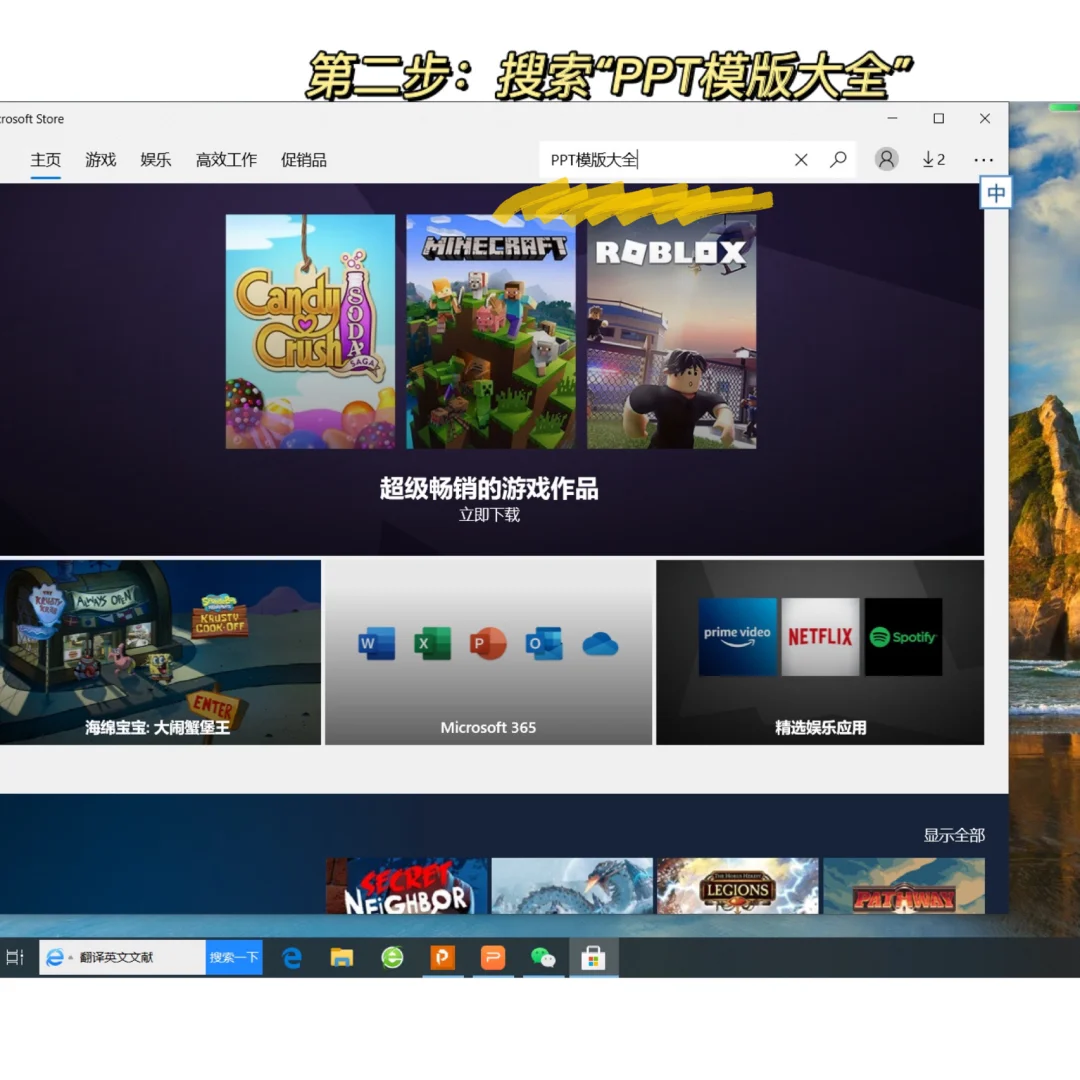Open the 海绵宝宝: 大闹蟹堡王 banner
The image size is (1080, 1080).
point(160,652)
